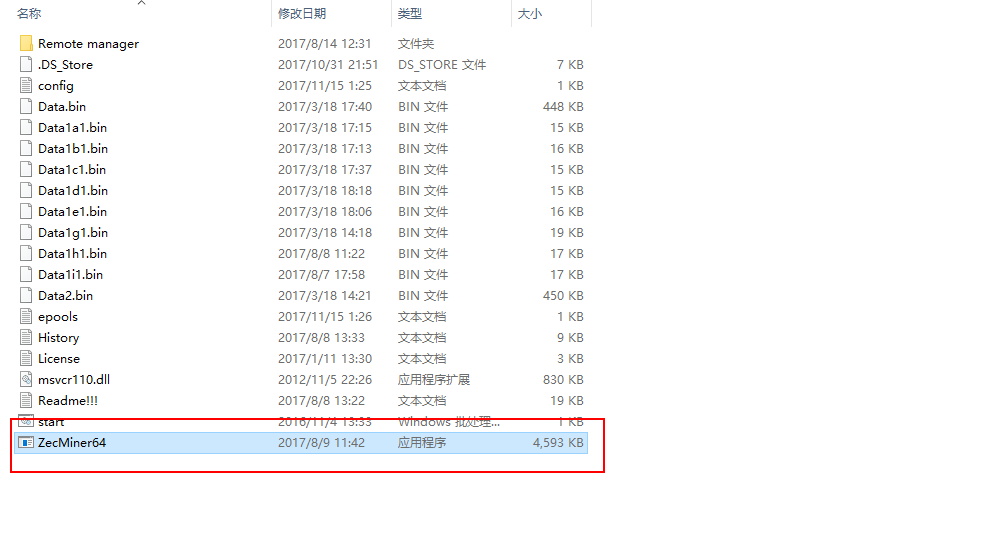Click the epools text file icon

tap(26, 317)
